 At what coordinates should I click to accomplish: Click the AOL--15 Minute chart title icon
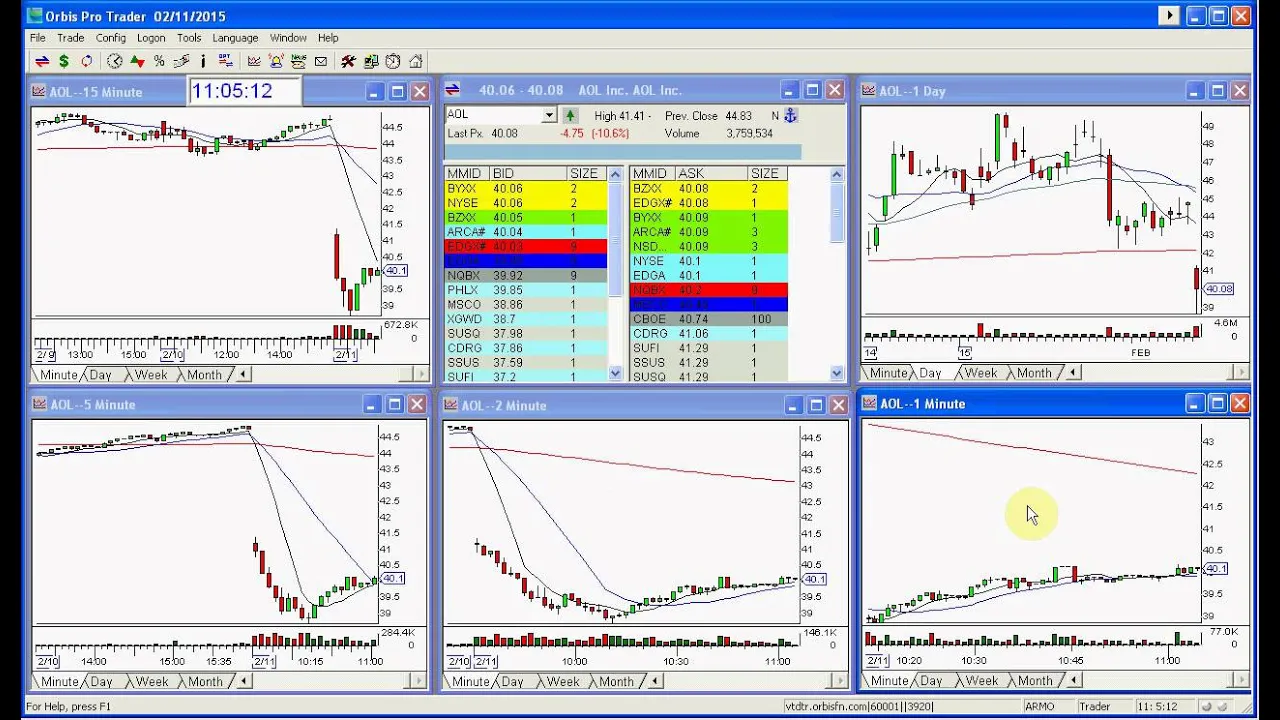(39, 91)
